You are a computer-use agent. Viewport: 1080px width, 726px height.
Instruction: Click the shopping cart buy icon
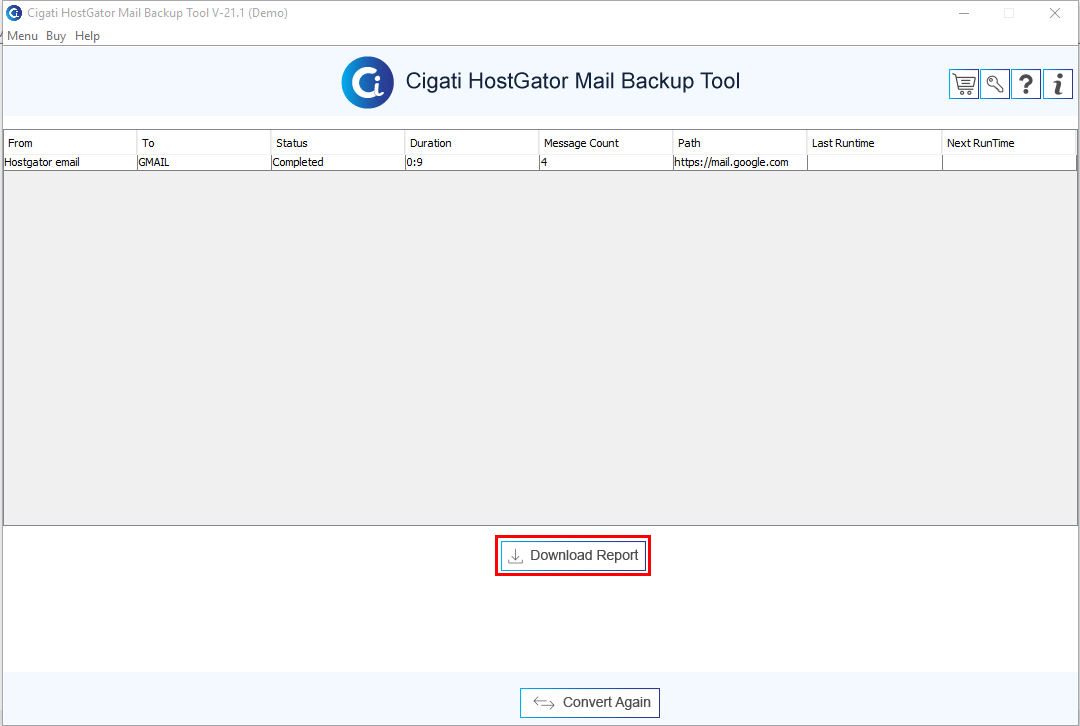[x=964, y=85]
